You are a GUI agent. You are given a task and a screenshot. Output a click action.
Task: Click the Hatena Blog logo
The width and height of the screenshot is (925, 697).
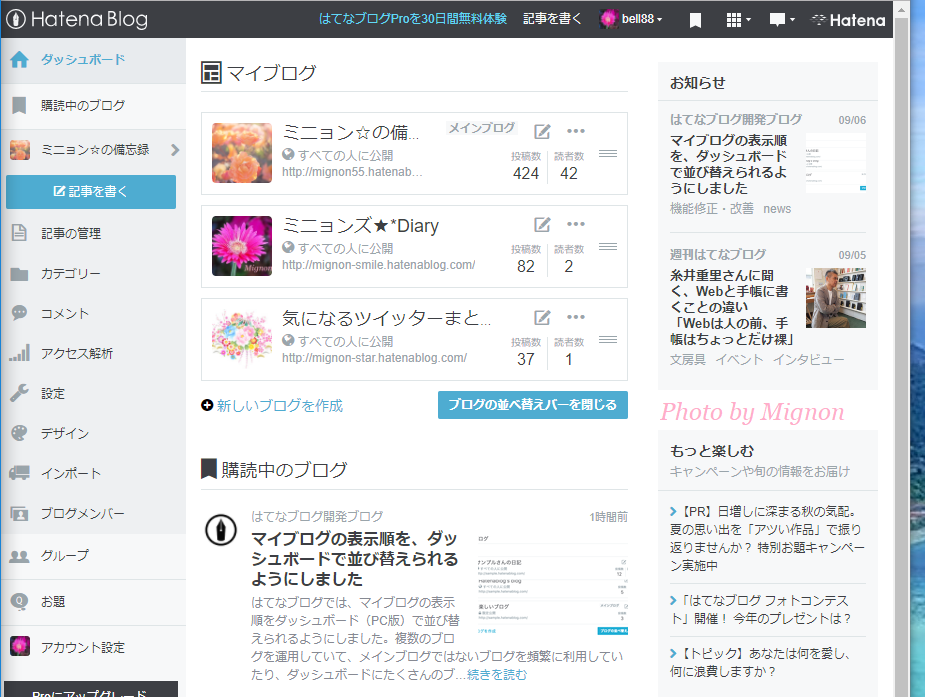[77, 19]
